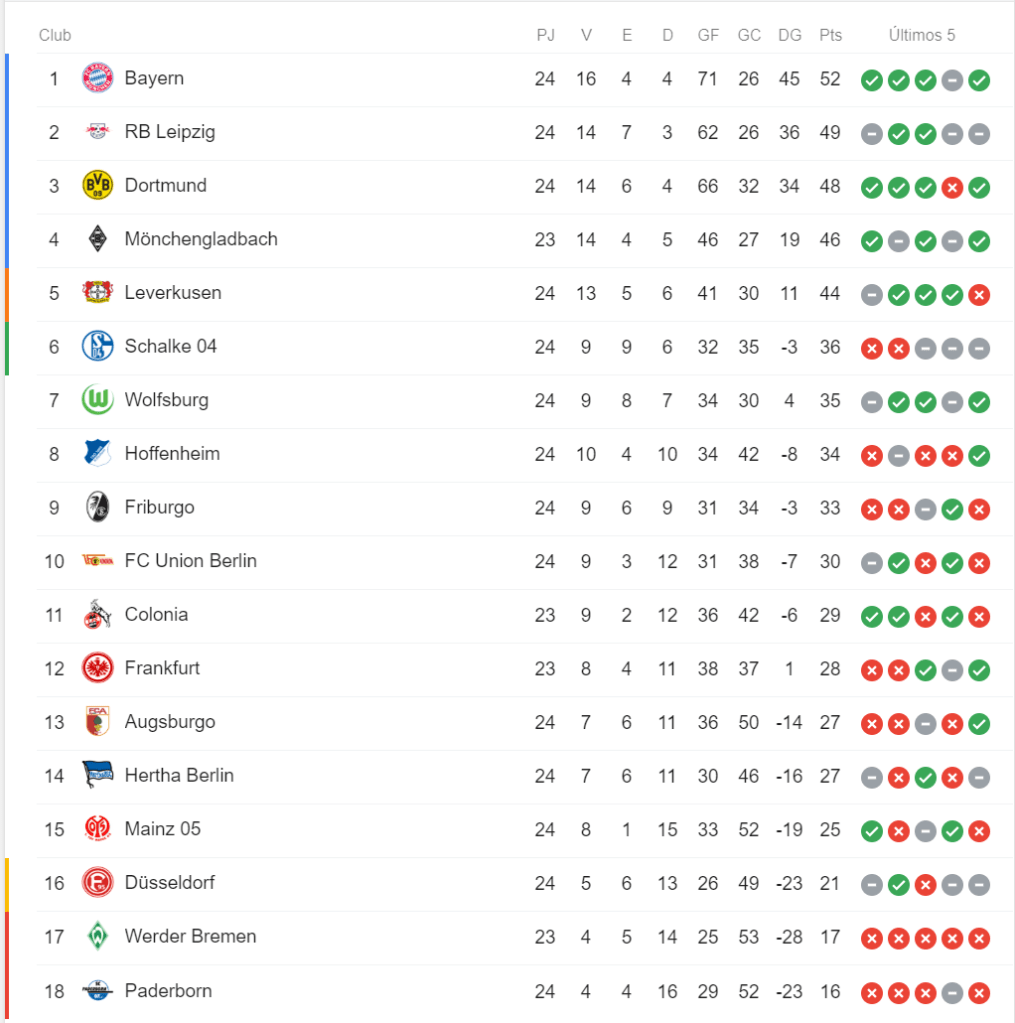This screenshot has width=1015, height=1023.
Task: Click the Leverkusen club crest
Action: click(97, 293)
